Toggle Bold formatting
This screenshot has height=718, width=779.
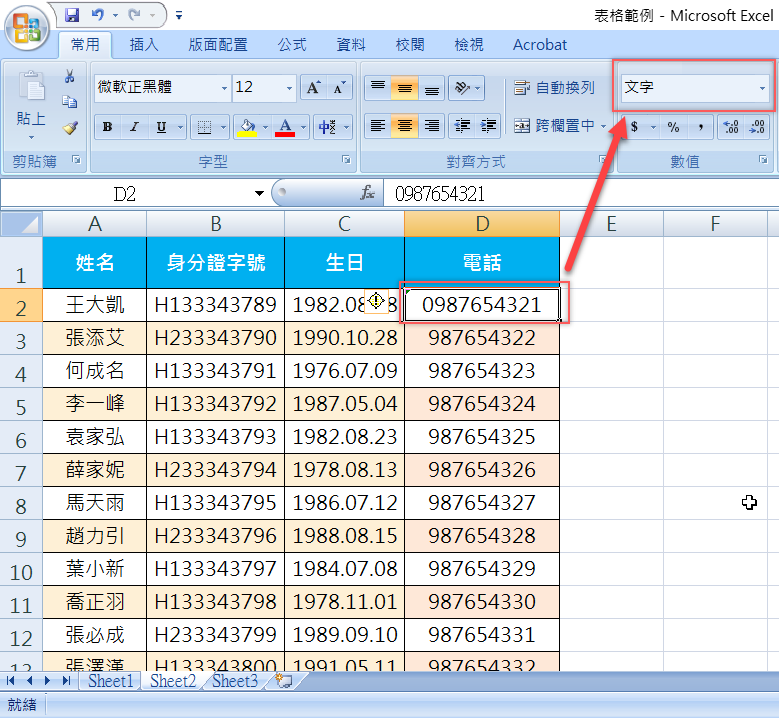pos(107,127)
